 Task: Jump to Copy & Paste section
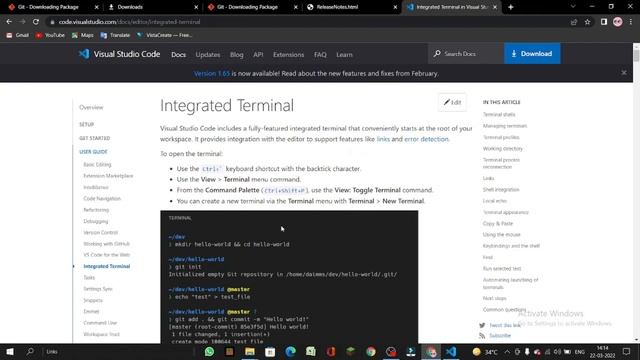tap(498, 223)
